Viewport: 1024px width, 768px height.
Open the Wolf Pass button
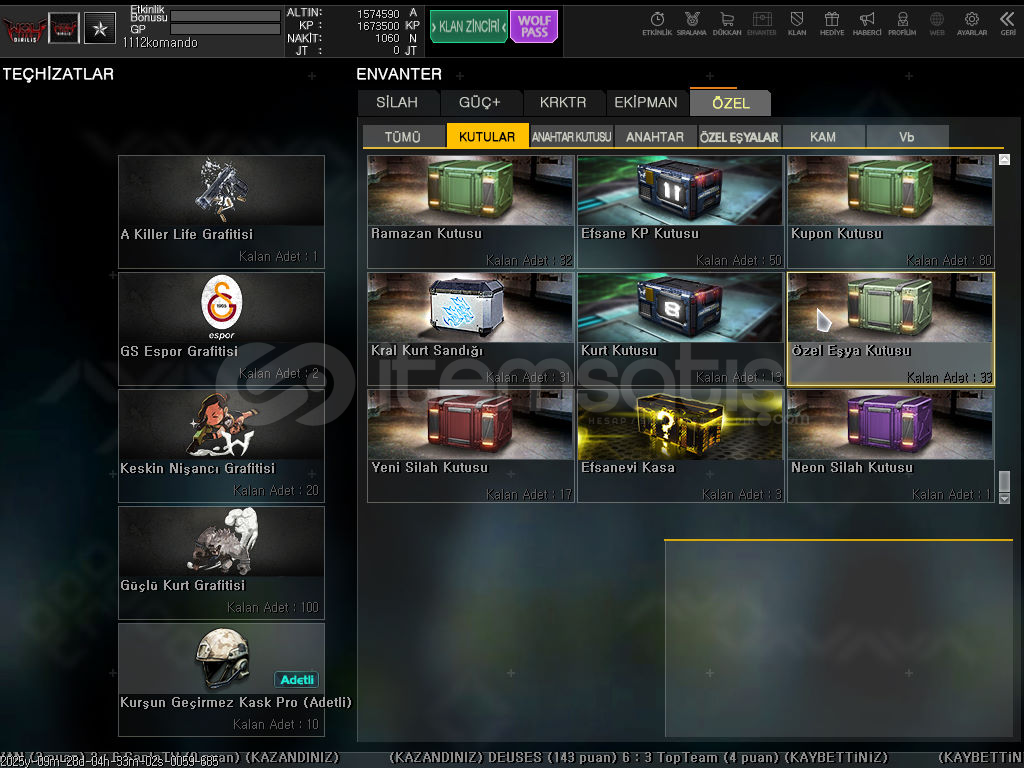pyautogui.click(x=534, y=26)
